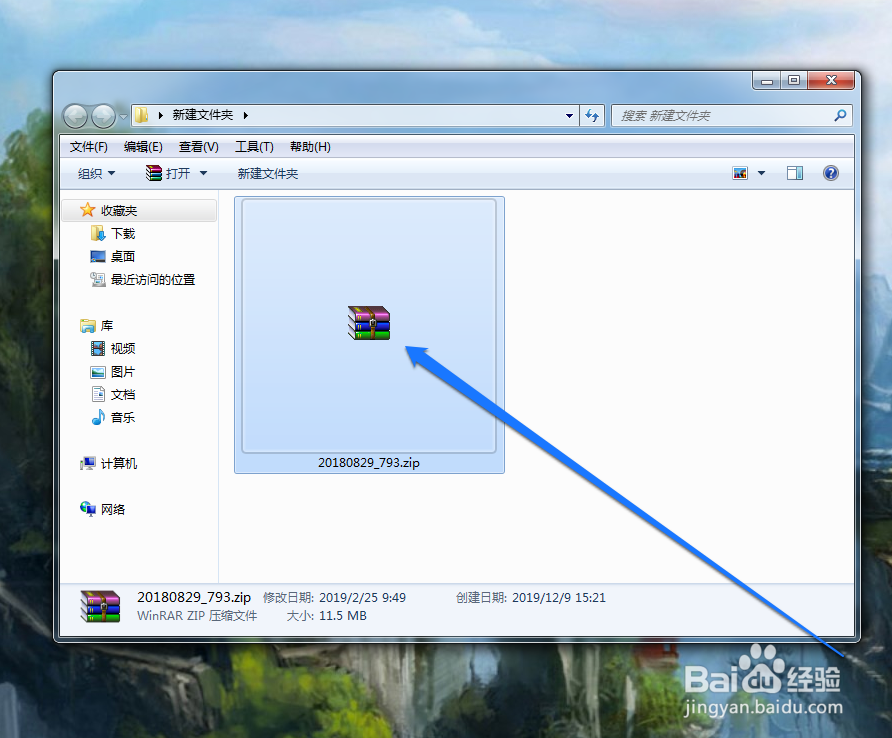Click 修改日期: 2019/2/25 9:49 in details pane
892x738 pixels.
[x=334, y=597]
